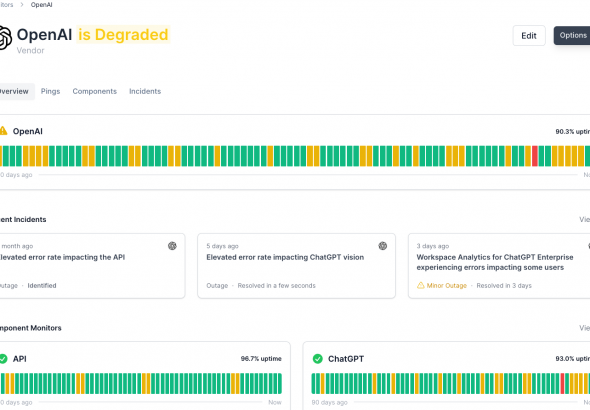Click the '90.3% uptime' value for OpenAI
The image size is (590, 410).
pyautogui.click(x=573, y=132)
